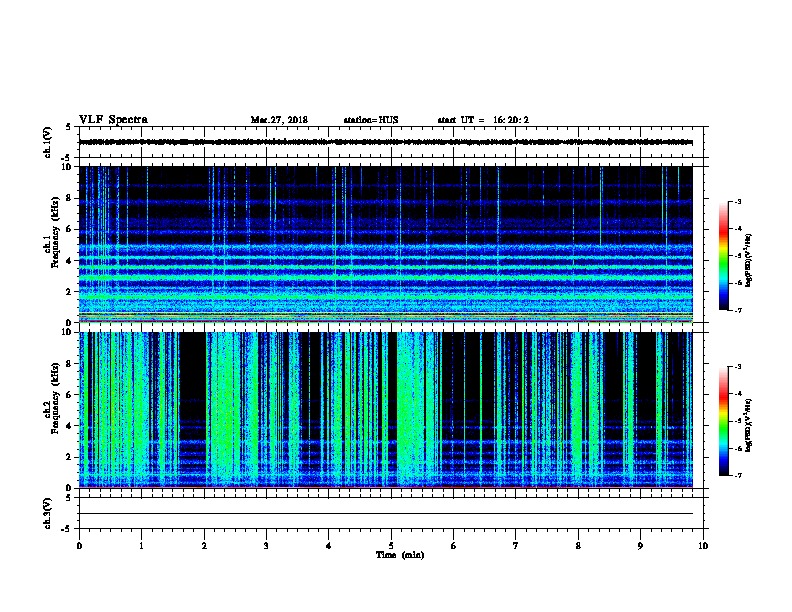Click the "VLF Spectra" plot title
The height and width of the screenshot is (612, 792).
click(x=114, y=120)
